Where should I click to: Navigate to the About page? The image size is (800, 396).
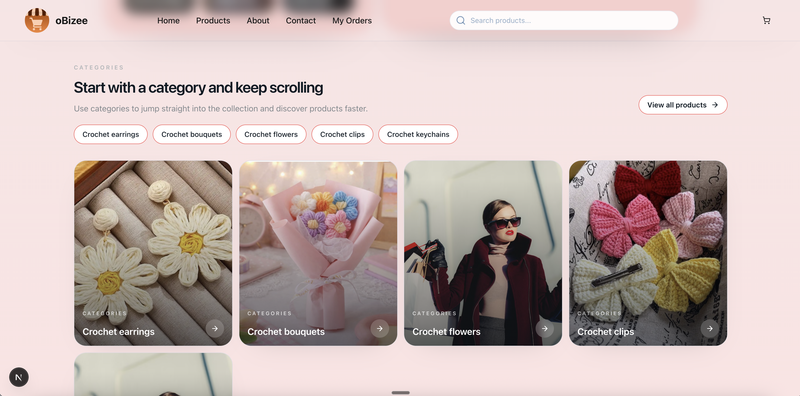[x=258, y=20]
